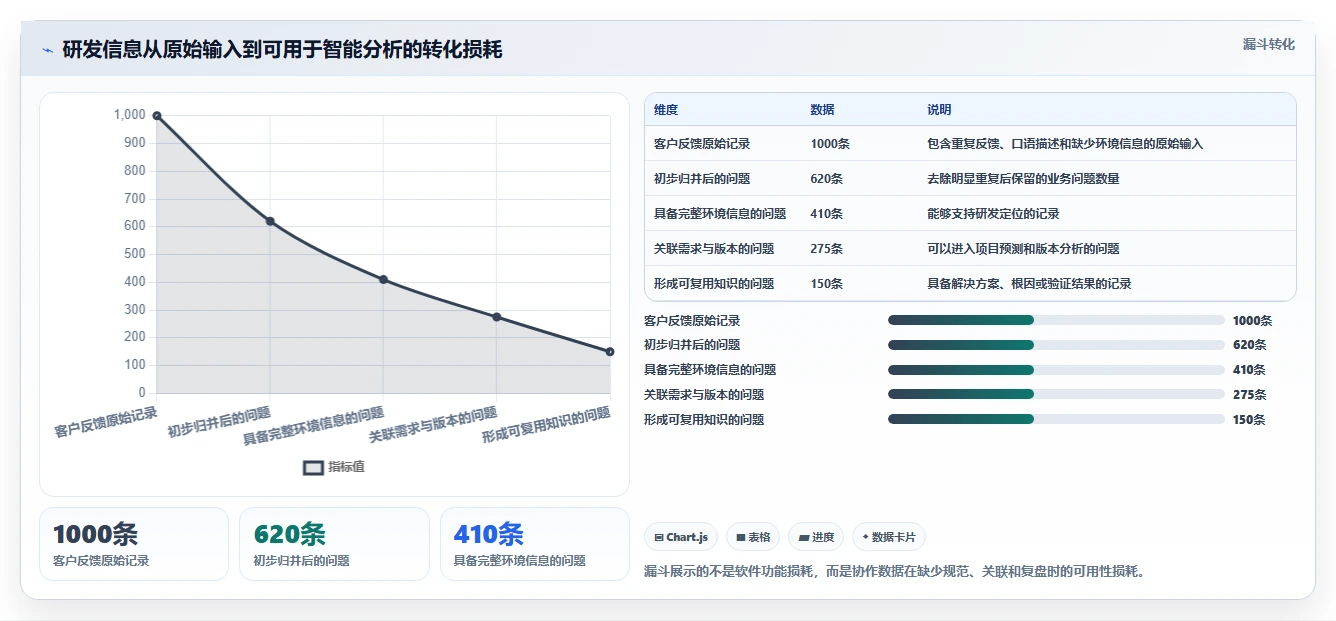The width and height of the screenshot is (1336, 621).
Task: Select table cell 客户反馈原始记录
Action: click(x=702, y=144)
